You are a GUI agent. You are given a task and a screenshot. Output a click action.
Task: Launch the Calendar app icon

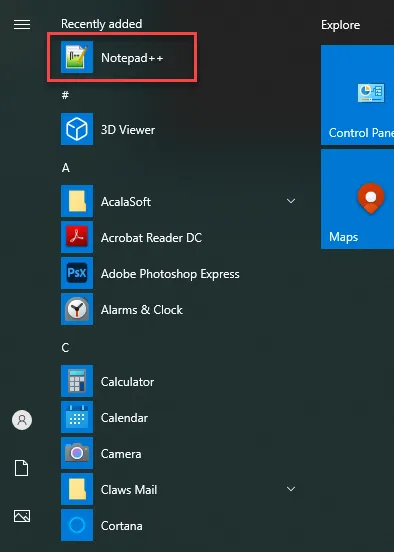(x=77, y=417)
